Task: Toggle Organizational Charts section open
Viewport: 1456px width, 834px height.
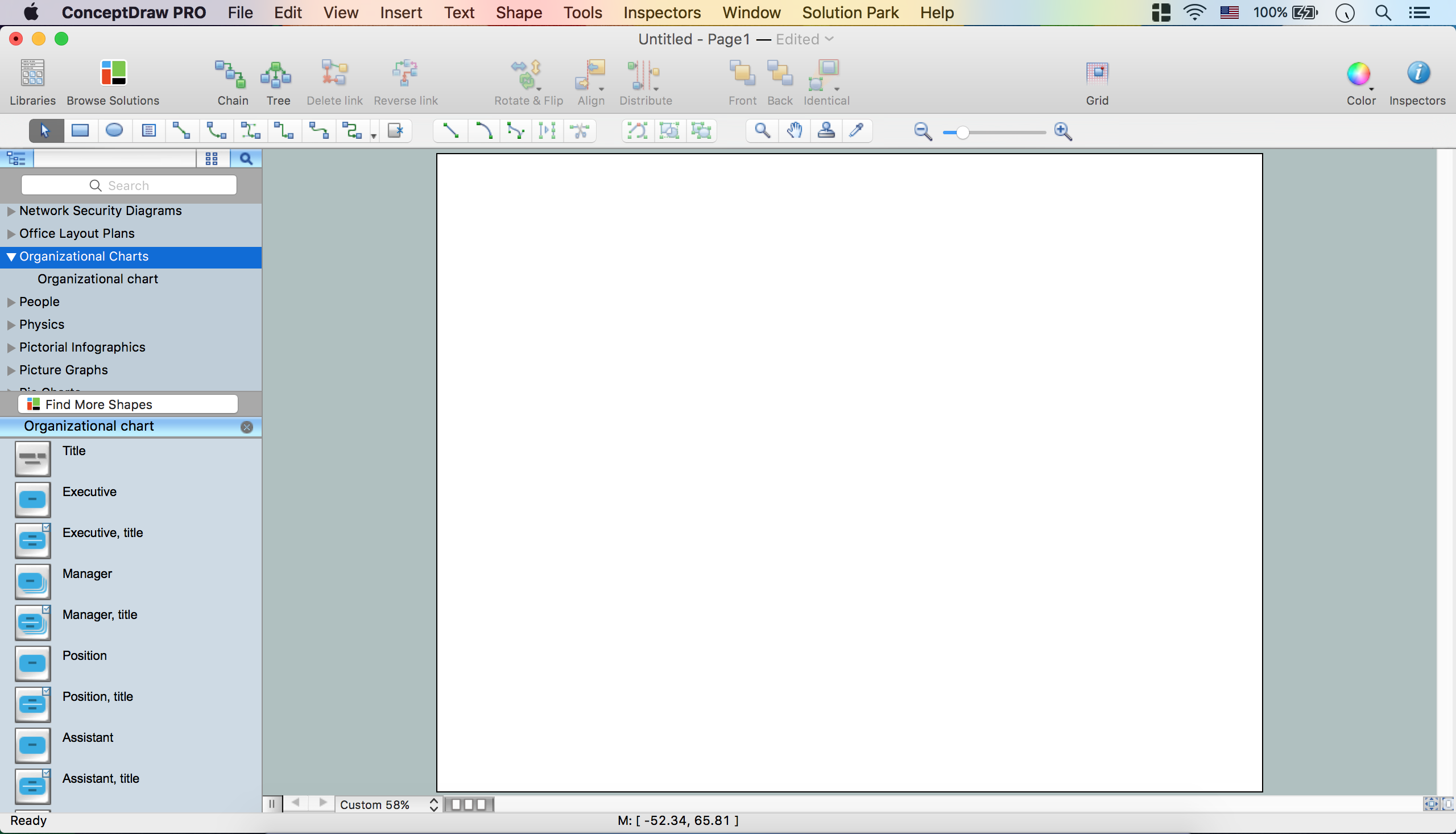Action: (x=10, y=256)
